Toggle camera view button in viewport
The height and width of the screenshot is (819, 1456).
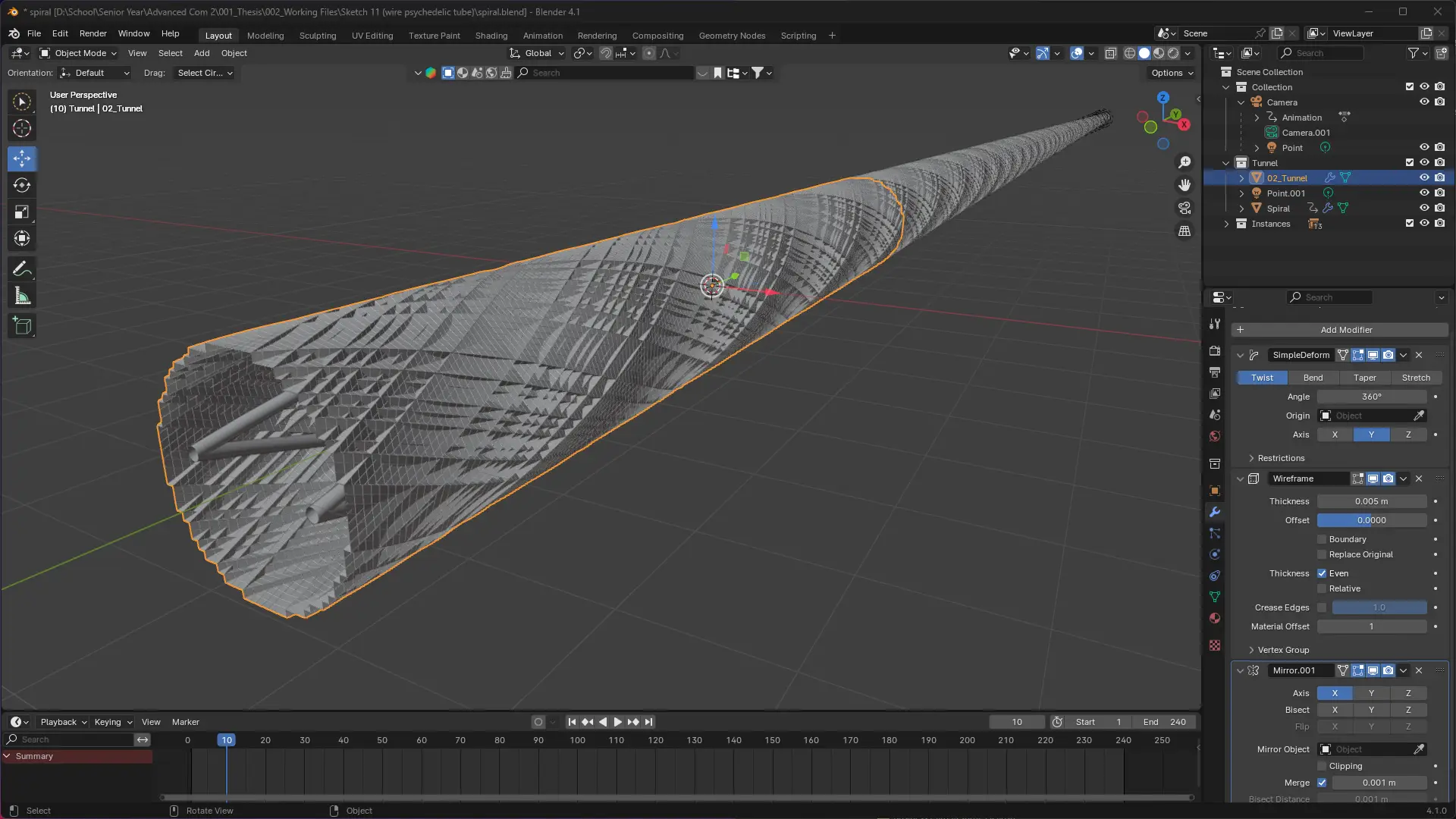tap(1185, 208)
